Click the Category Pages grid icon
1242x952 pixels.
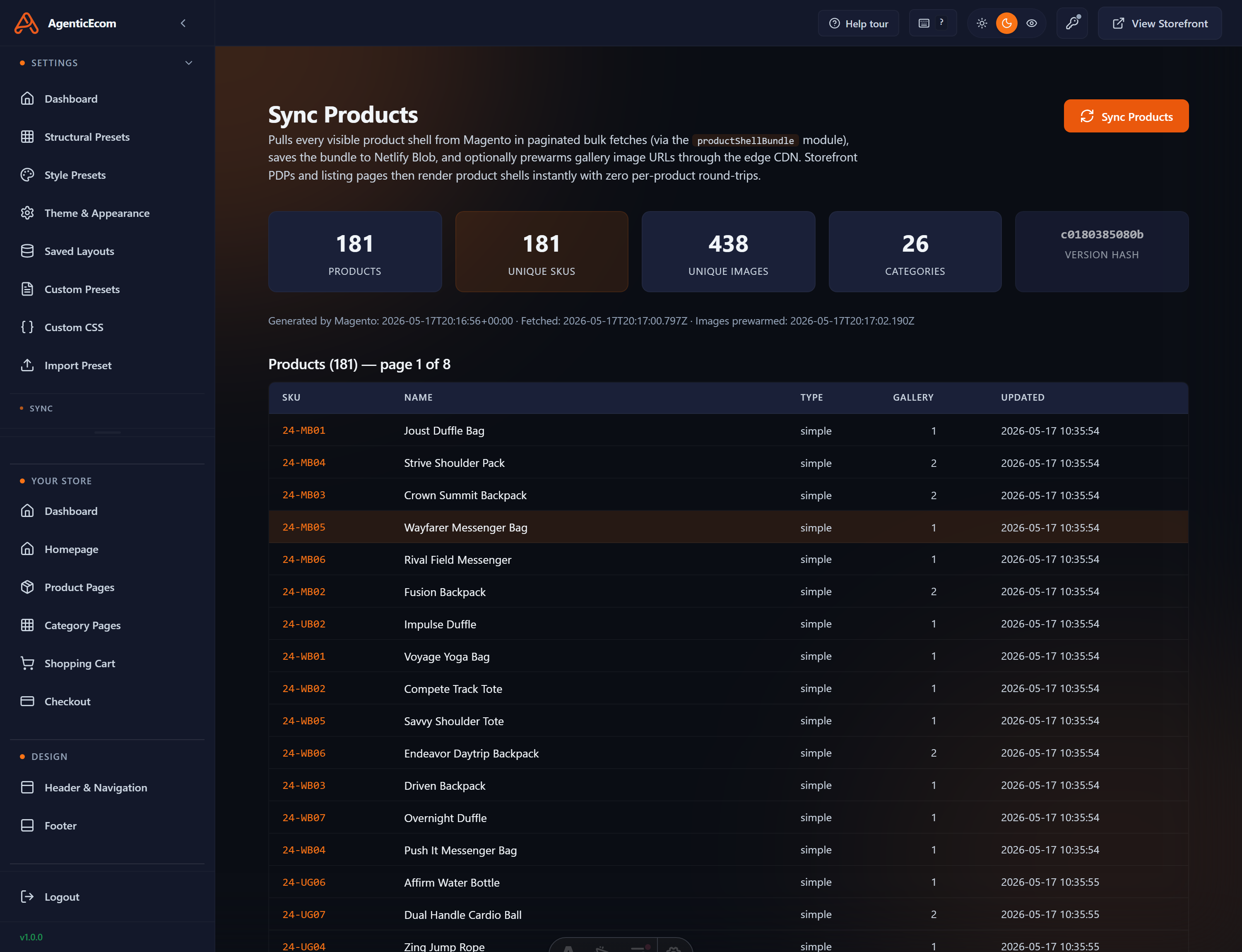(27, 625)
